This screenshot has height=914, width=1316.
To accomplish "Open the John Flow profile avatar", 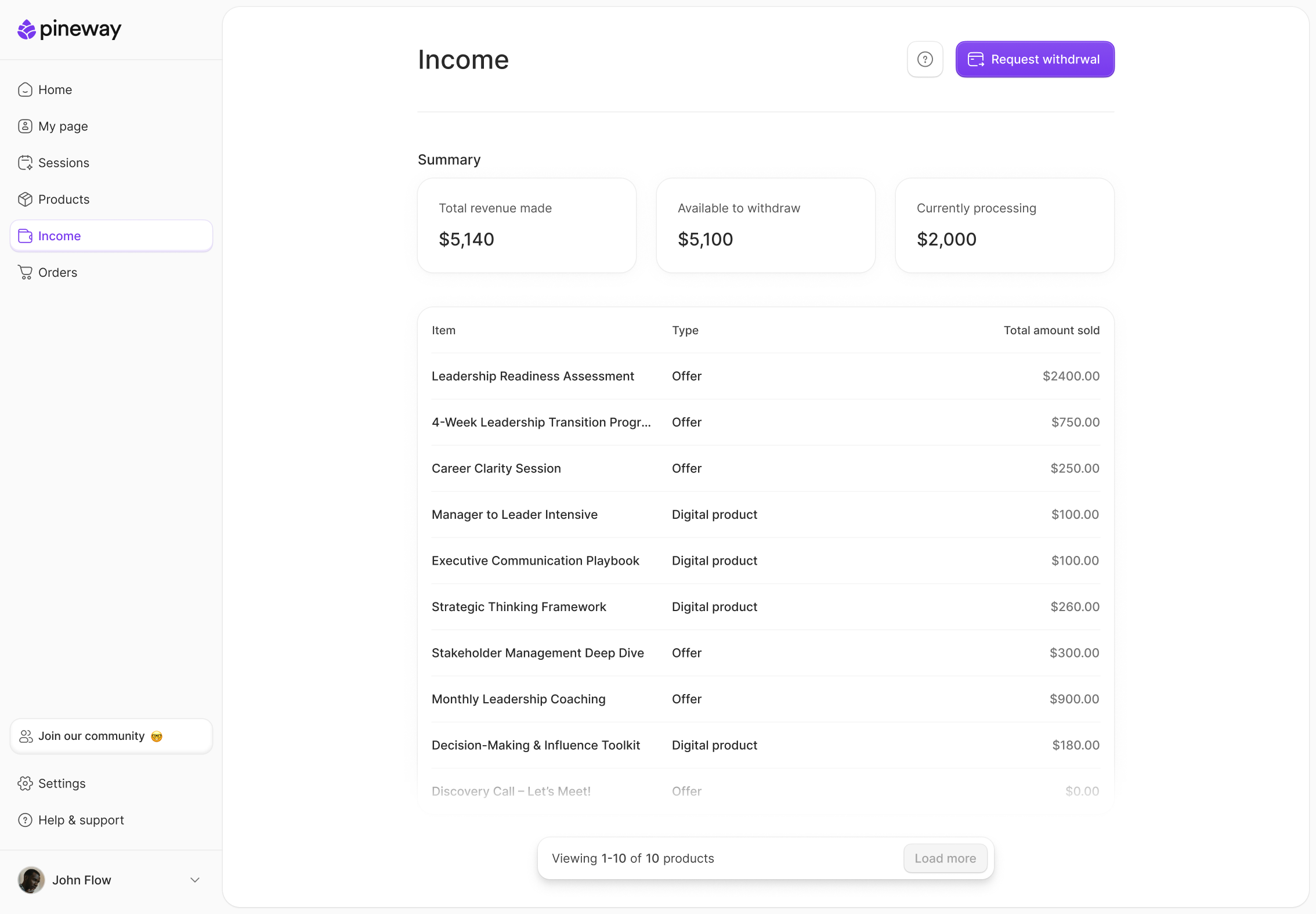I will pos(31,880).
